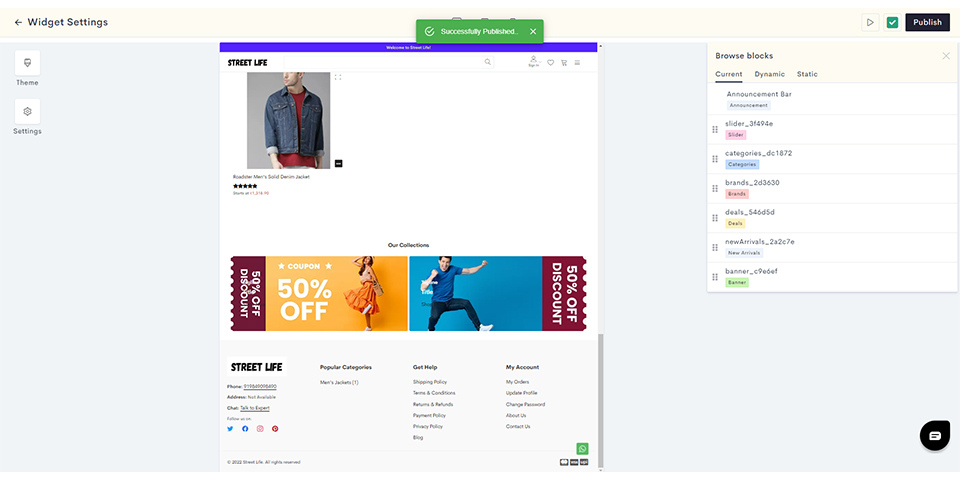Grab the drag handle of deals_546d5d
The width and height of the screenshot is (960, 480).
coord(715,218)
